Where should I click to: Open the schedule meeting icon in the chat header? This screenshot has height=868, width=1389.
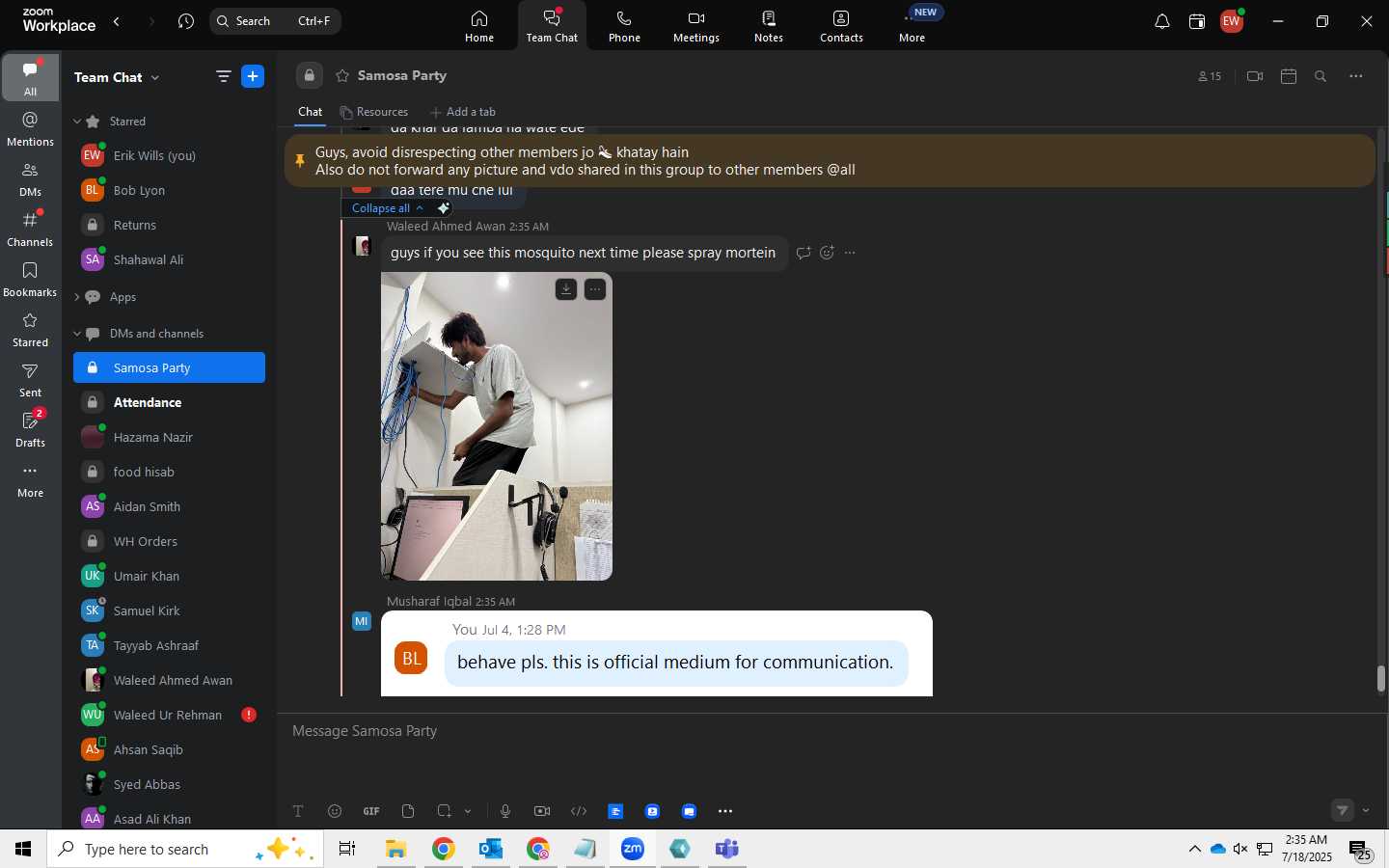pos(1289,76)
